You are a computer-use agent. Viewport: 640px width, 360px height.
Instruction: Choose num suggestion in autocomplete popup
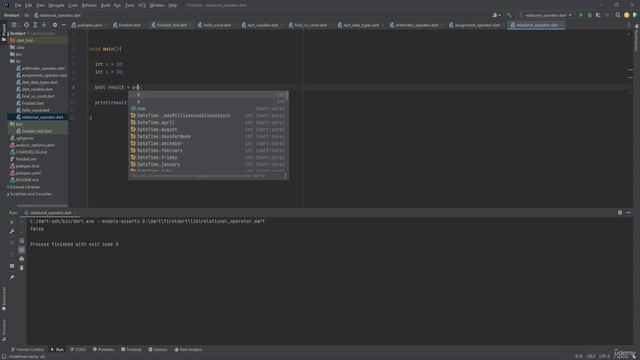208,109
